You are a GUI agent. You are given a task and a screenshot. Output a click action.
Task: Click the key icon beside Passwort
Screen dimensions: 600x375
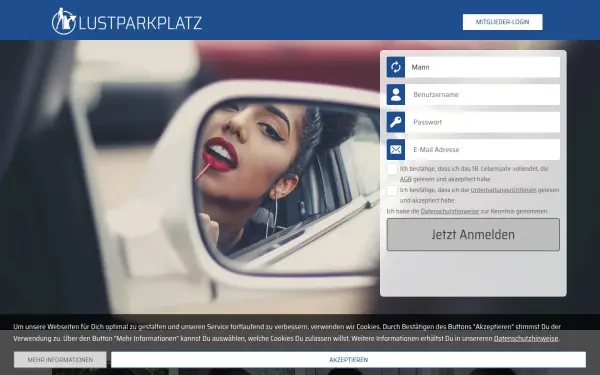click(x=396, y=122)
